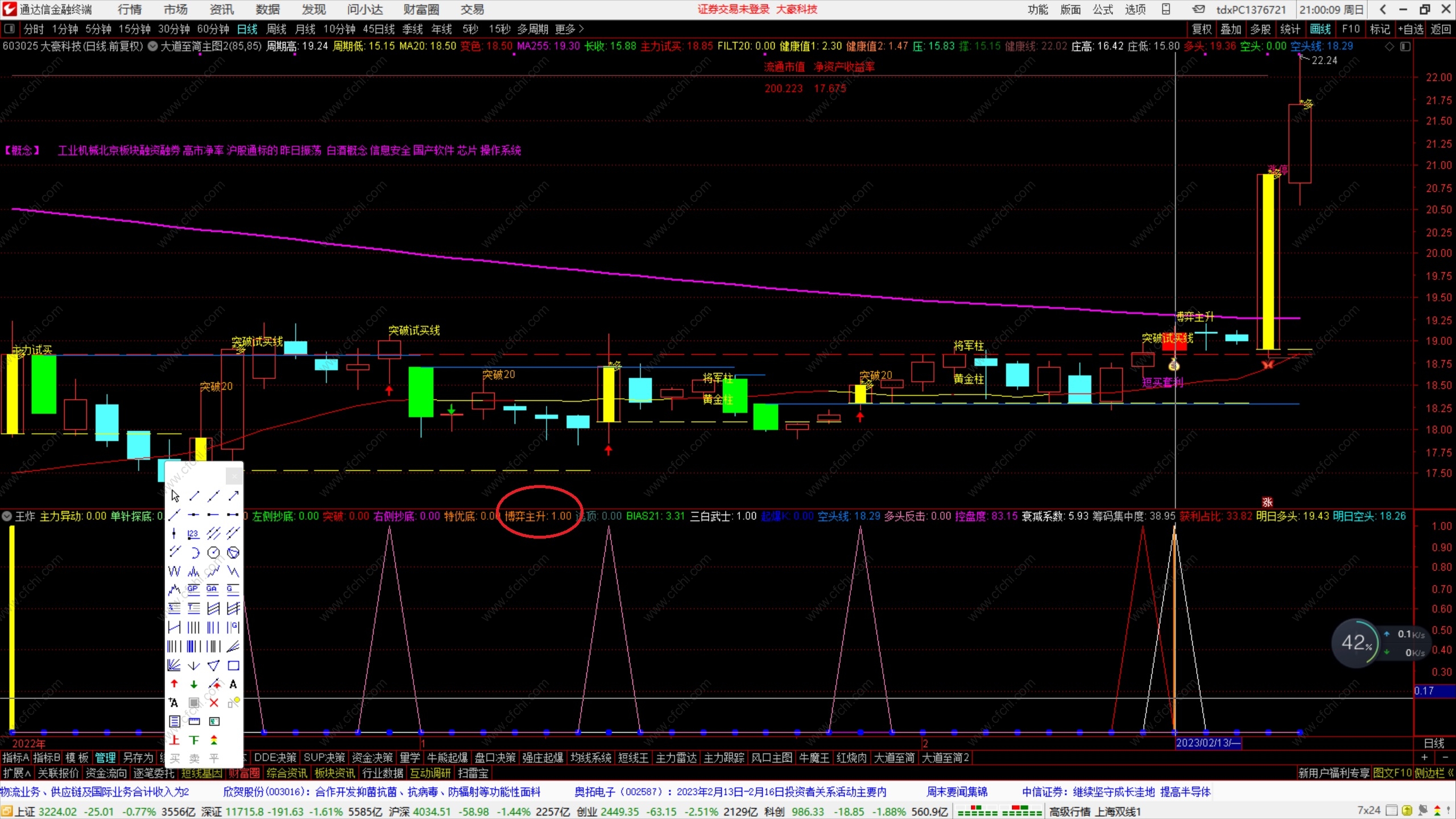Open the 公式 menu in title bar
The image size is (1456, 819).
click(1102, 10)
